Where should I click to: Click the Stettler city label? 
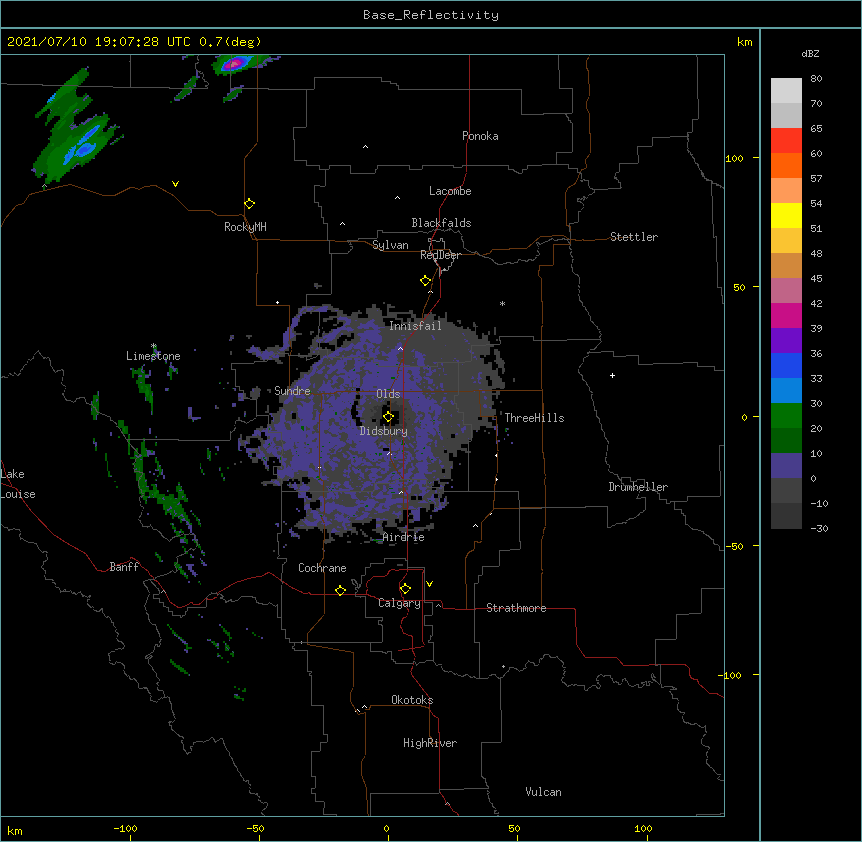pyautogui.click(x=634, y=237)
